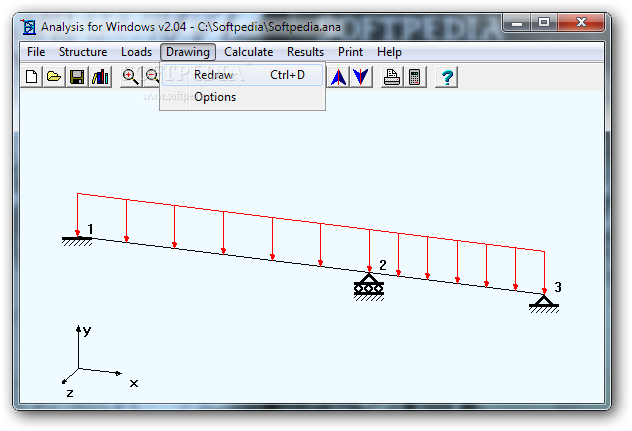Choose Options from the Drawing menu
The height and width of the screenshot is (431, 632).
coord(243,97)
